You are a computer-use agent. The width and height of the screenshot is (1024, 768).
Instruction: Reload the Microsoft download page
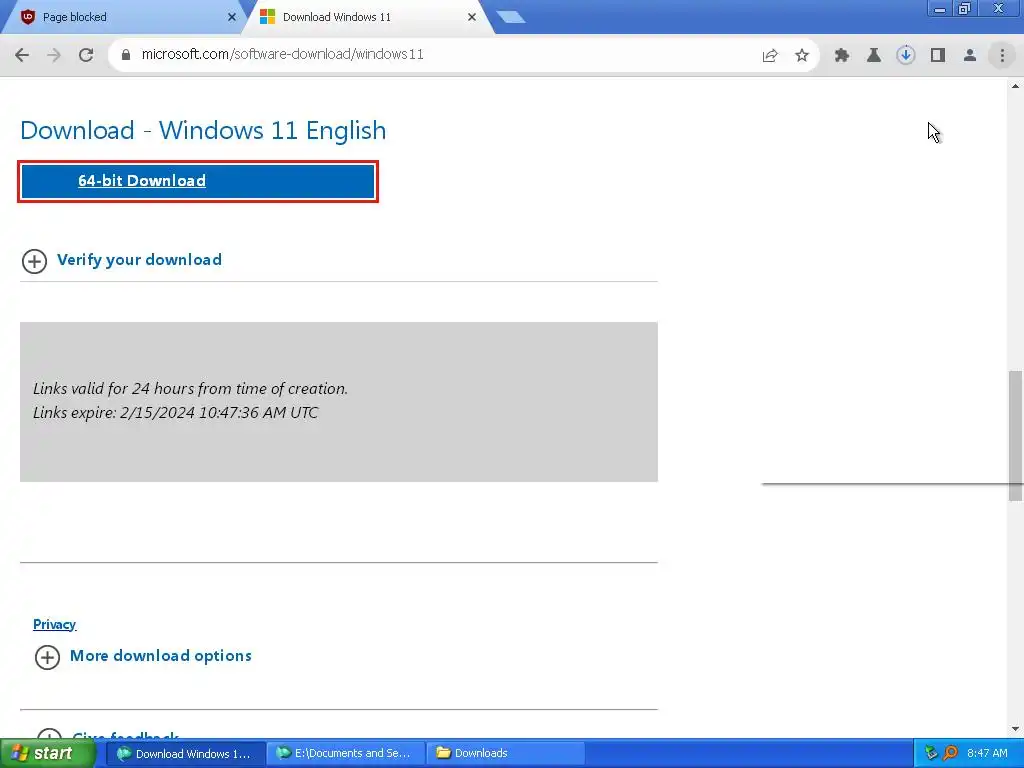86,55
